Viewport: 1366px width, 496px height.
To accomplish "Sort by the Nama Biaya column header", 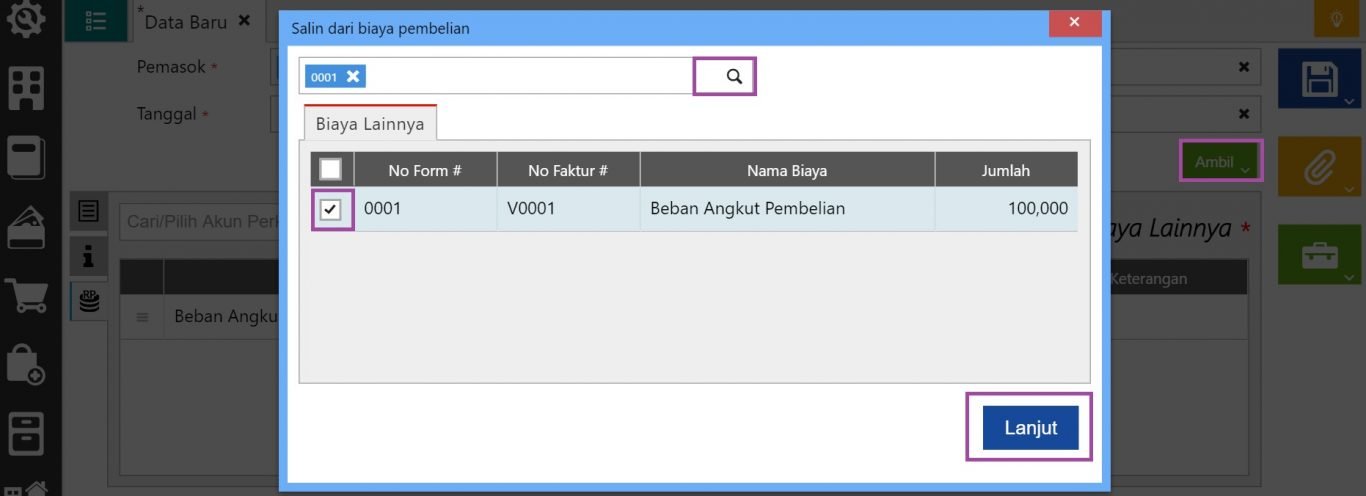I will [786, 170].
